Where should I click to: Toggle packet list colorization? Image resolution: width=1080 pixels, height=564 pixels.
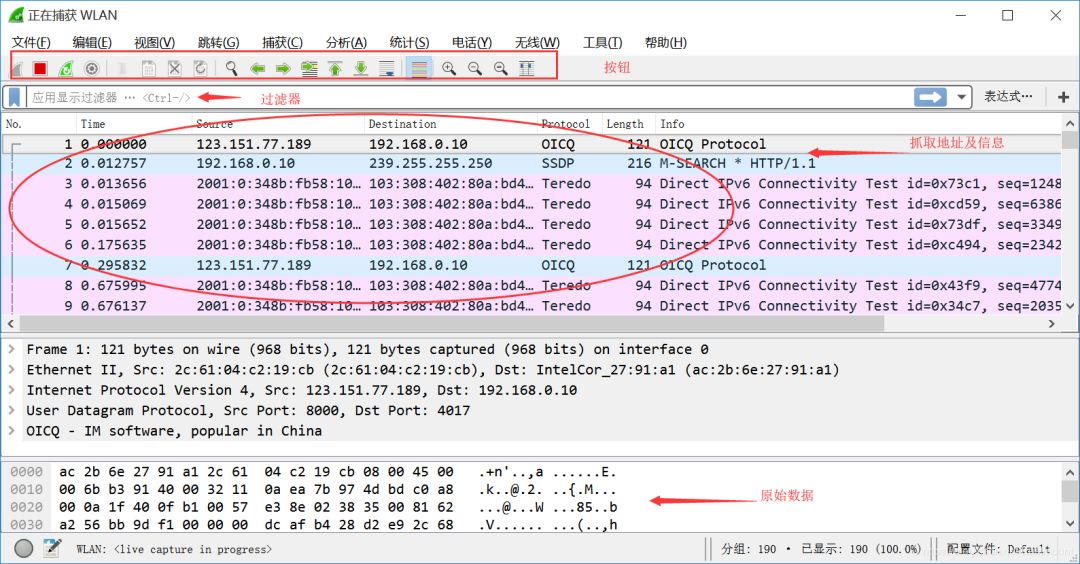click(x=419, y=68)
